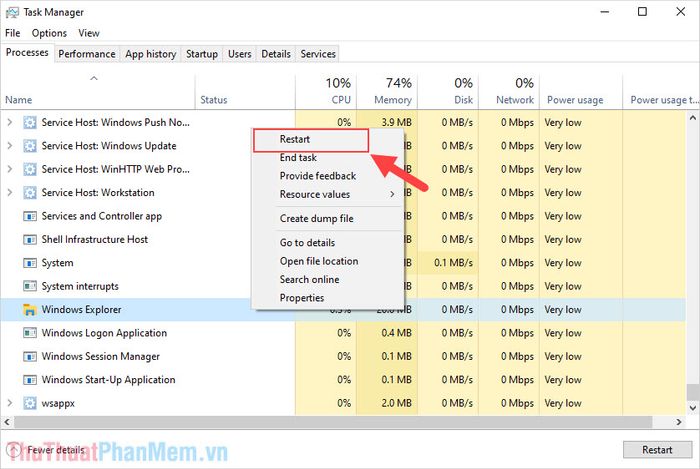
Task: Click the System process icon
Action: click(x=30, y=263)
